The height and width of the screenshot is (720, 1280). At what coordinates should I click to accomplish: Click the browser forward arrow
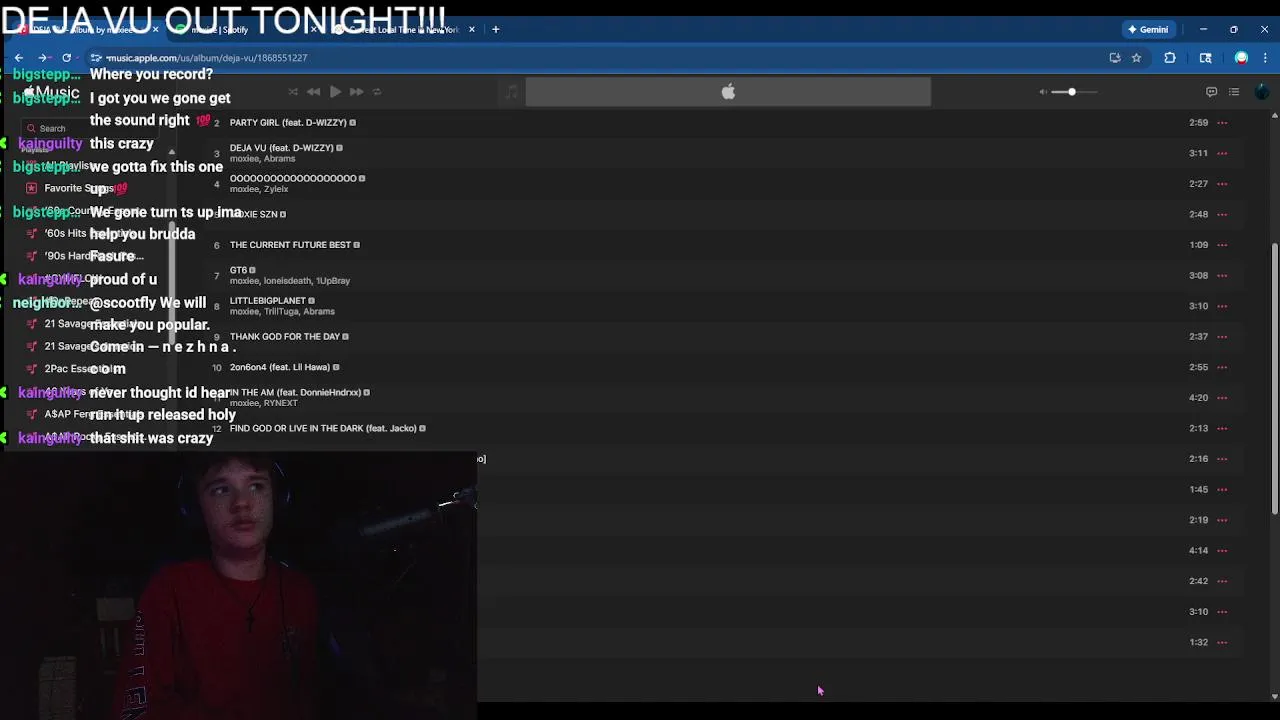(42, 58)
